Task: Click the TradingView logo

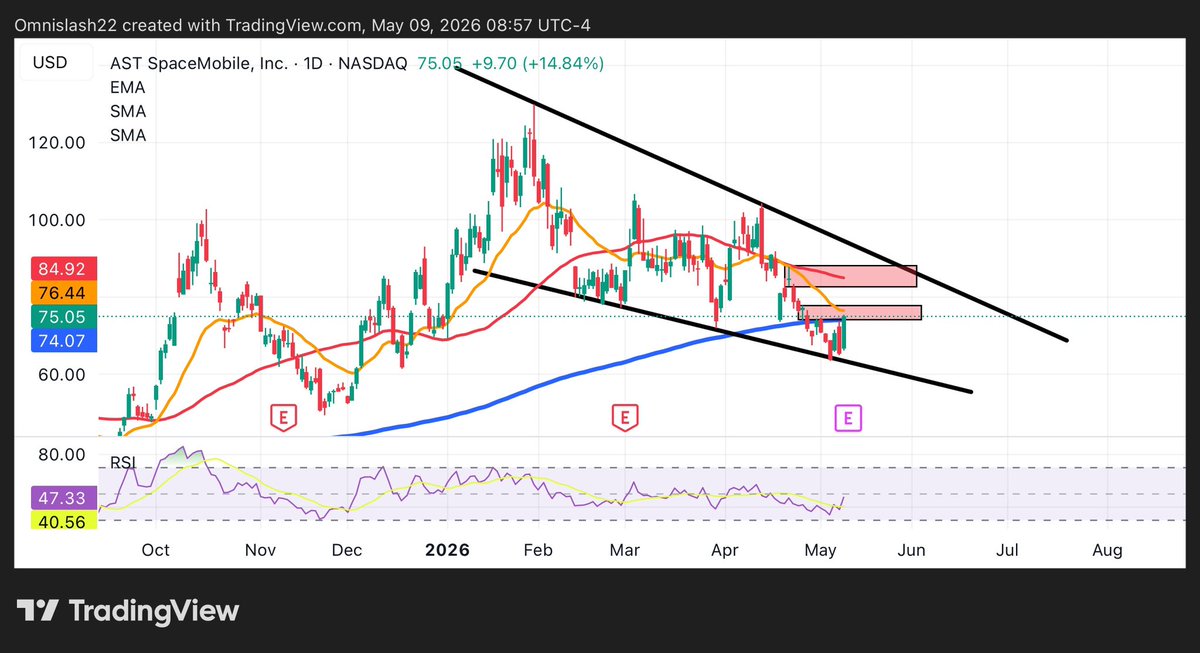Action: (x=128, y=610)
